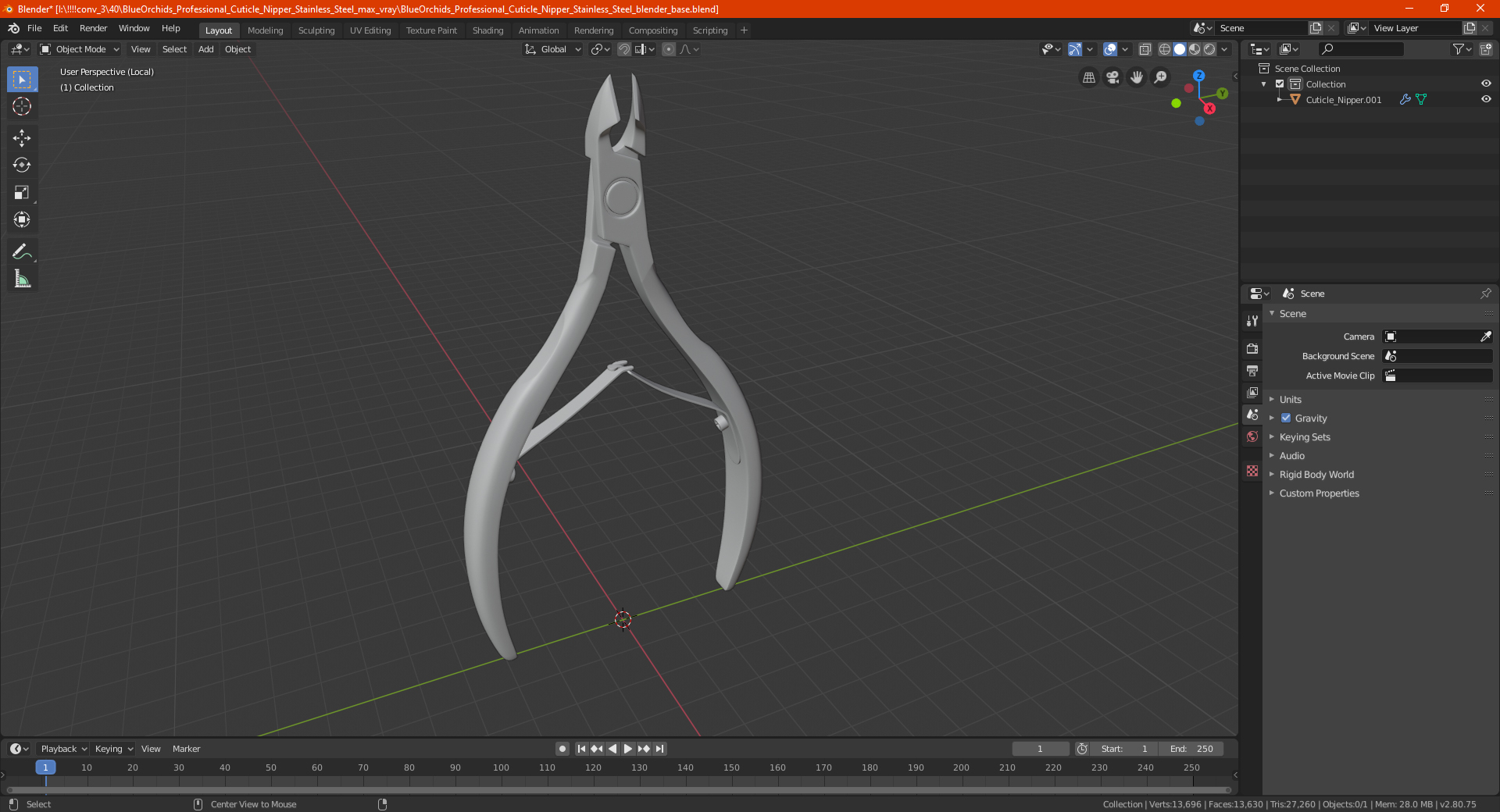
Task: Open the Render menu
Action: tap(93, 28)
